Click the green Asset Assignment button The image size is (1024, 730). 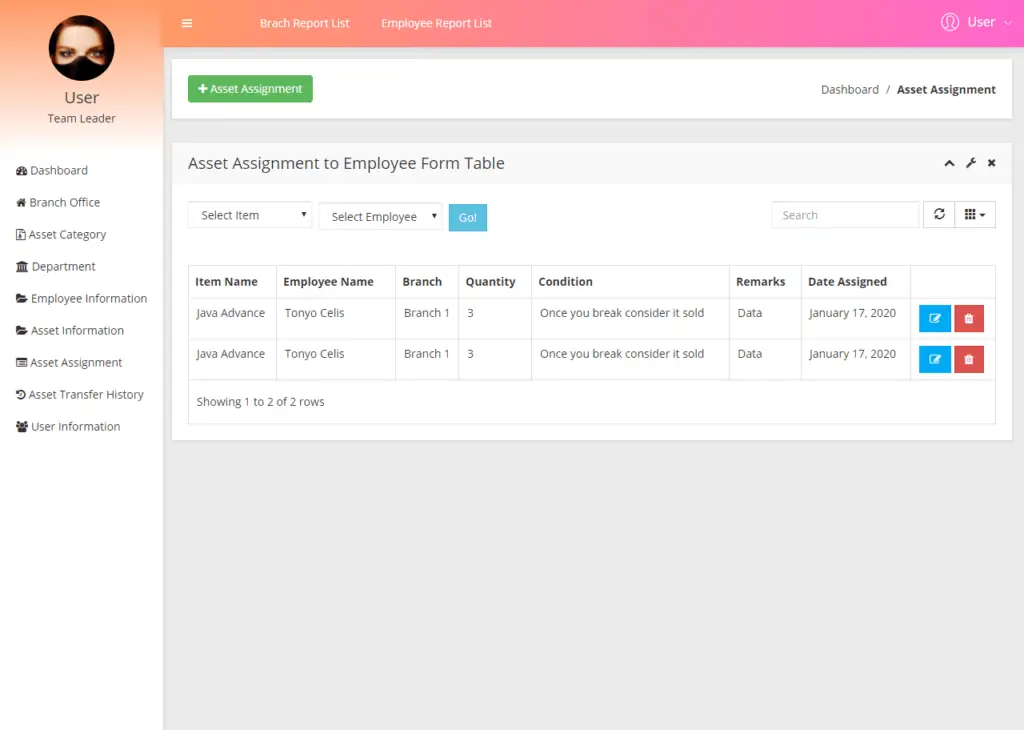coord(249,88)
